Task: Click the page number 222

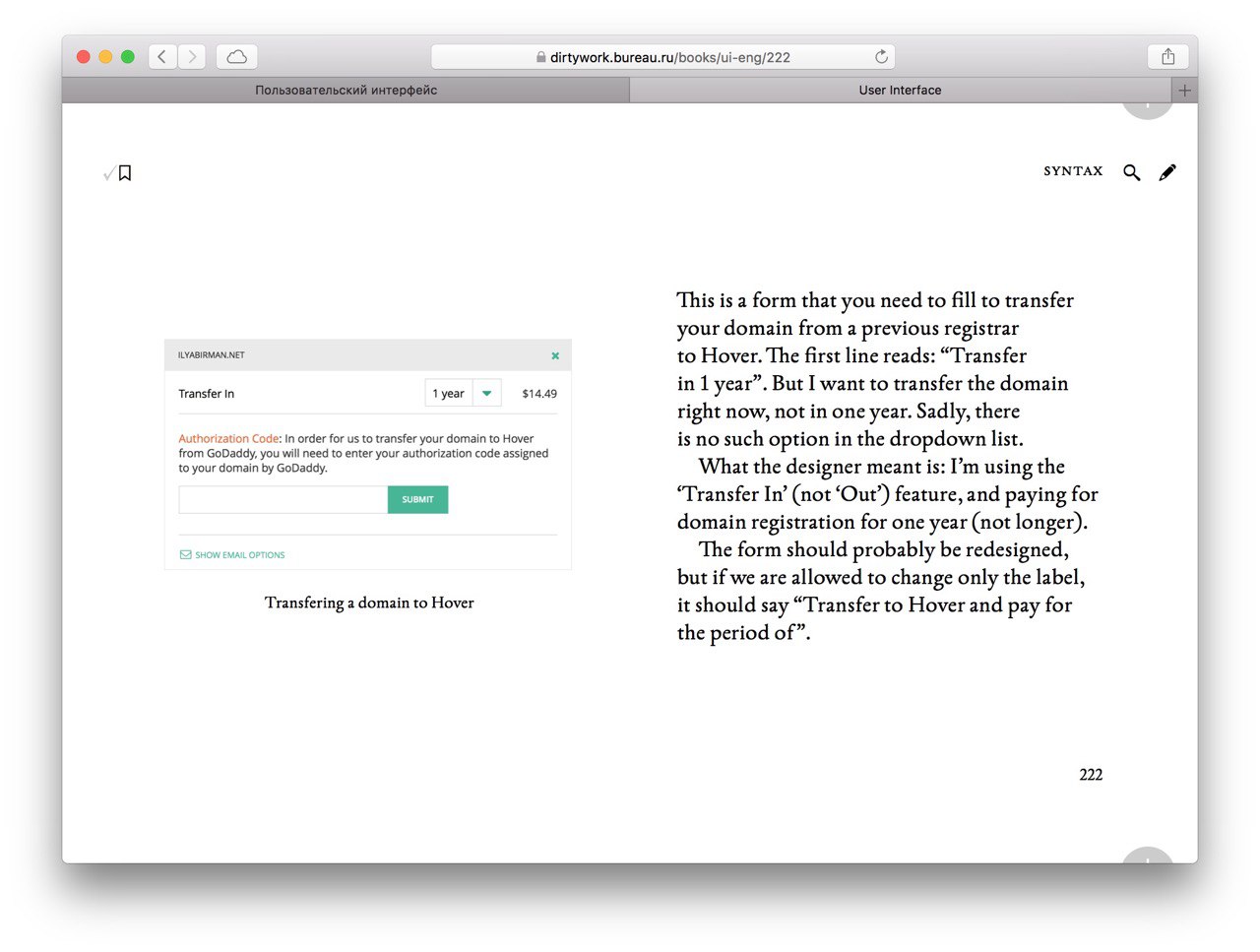Action: click(1091, 775)
